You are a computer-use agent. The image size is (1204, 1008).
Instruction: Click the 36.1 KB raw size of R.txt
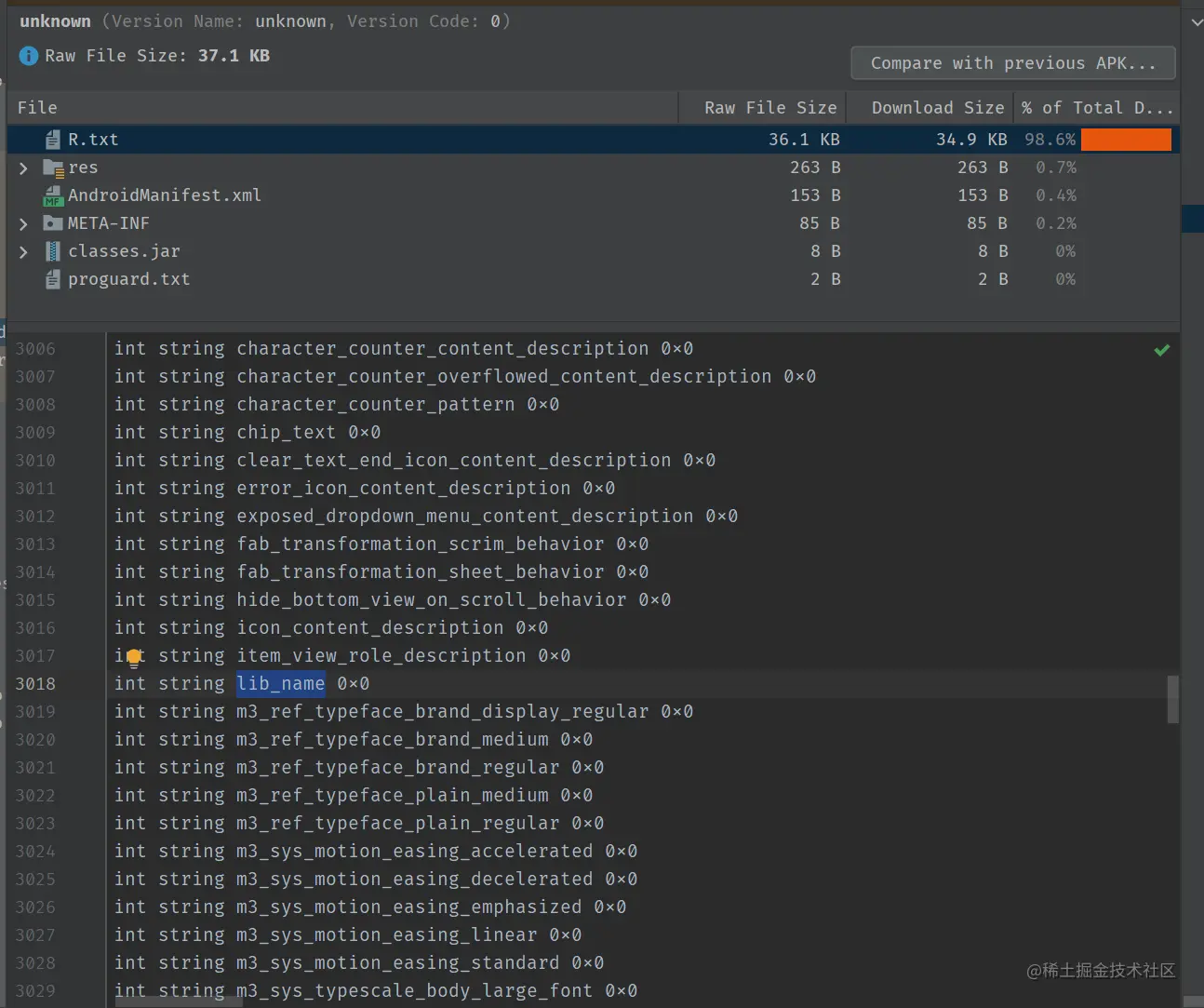[x=804, y=140]
